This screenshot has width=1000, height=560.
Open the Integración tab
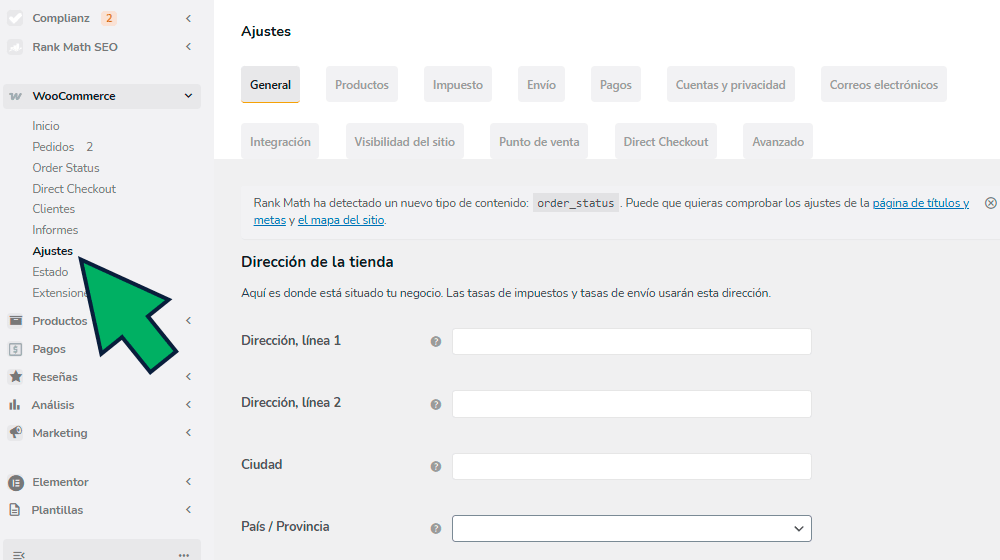coord(280,141)
